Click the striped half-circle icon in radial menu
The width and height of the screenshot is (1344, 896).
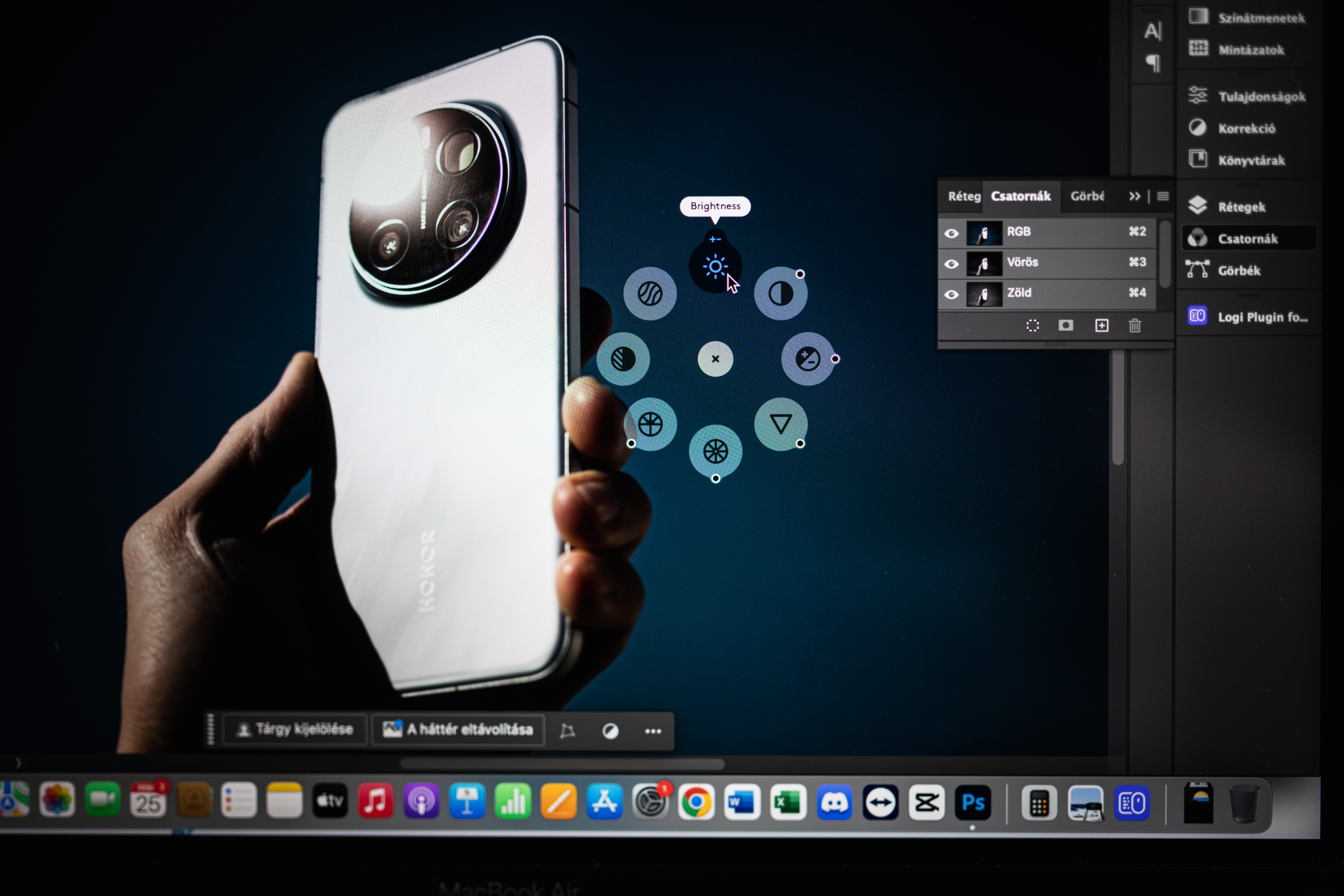[623, 359]
